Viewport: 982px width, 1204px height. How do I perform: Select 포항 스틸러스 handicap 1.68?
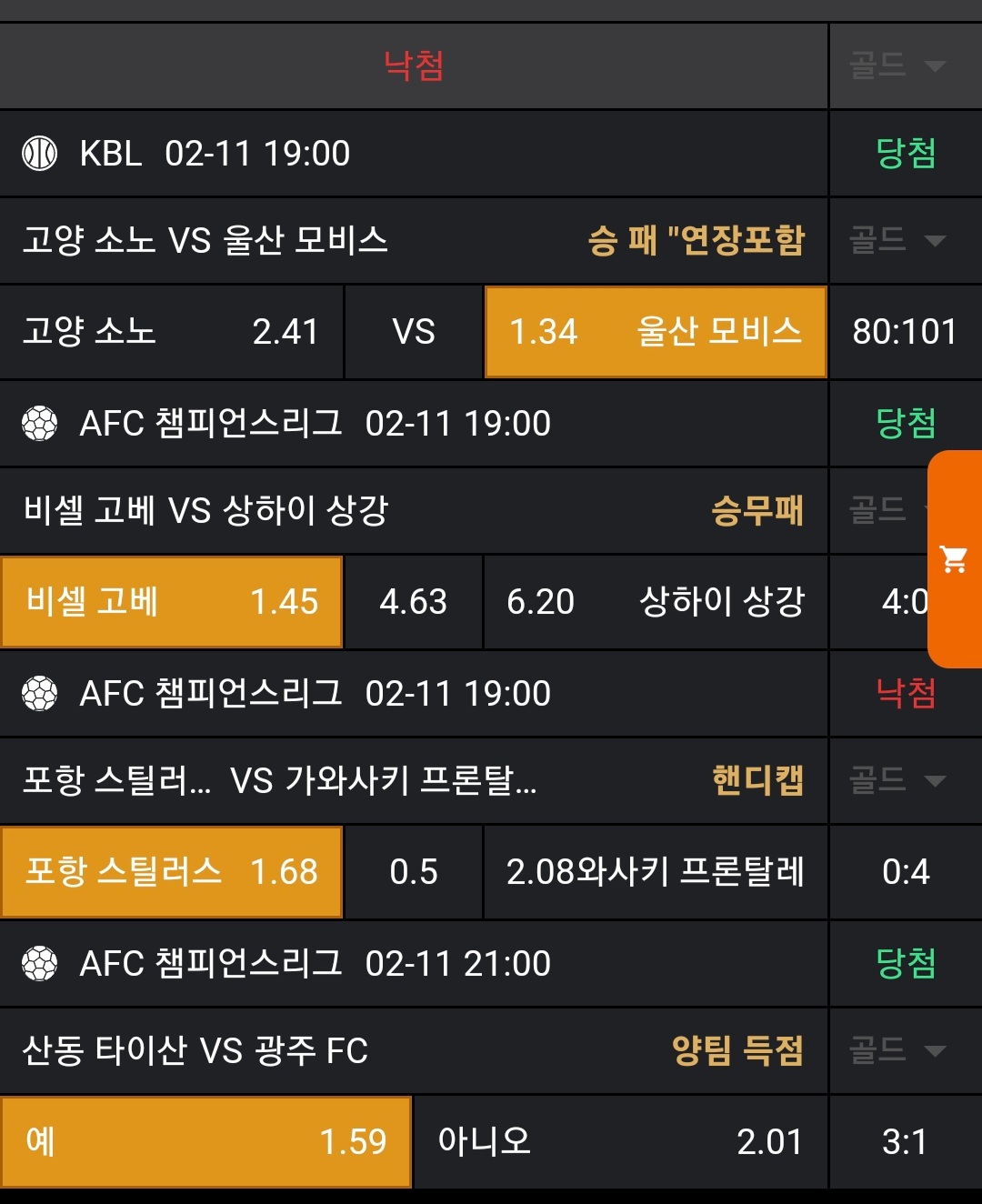[172, 871]
